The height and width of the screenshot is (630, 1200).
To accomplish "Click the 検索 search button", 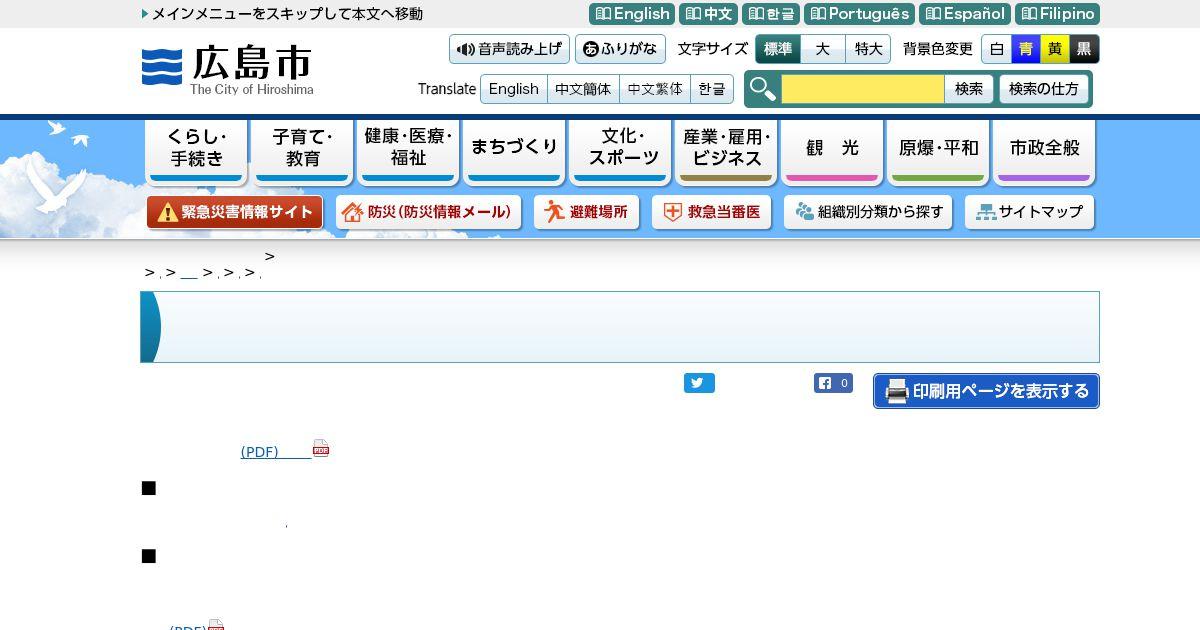I will [969, 89].
